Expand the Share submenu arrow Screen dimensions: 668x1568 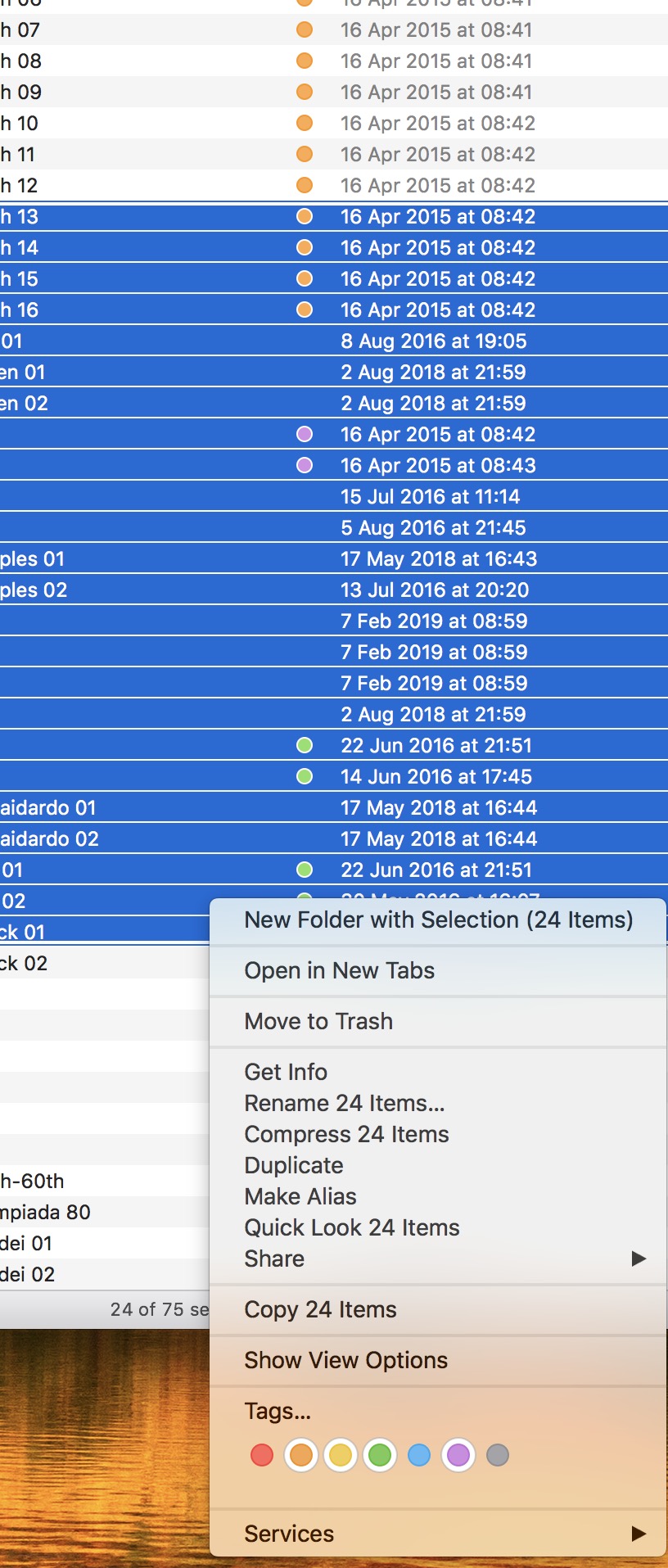pyautogui.click(x=639, y=1258)
